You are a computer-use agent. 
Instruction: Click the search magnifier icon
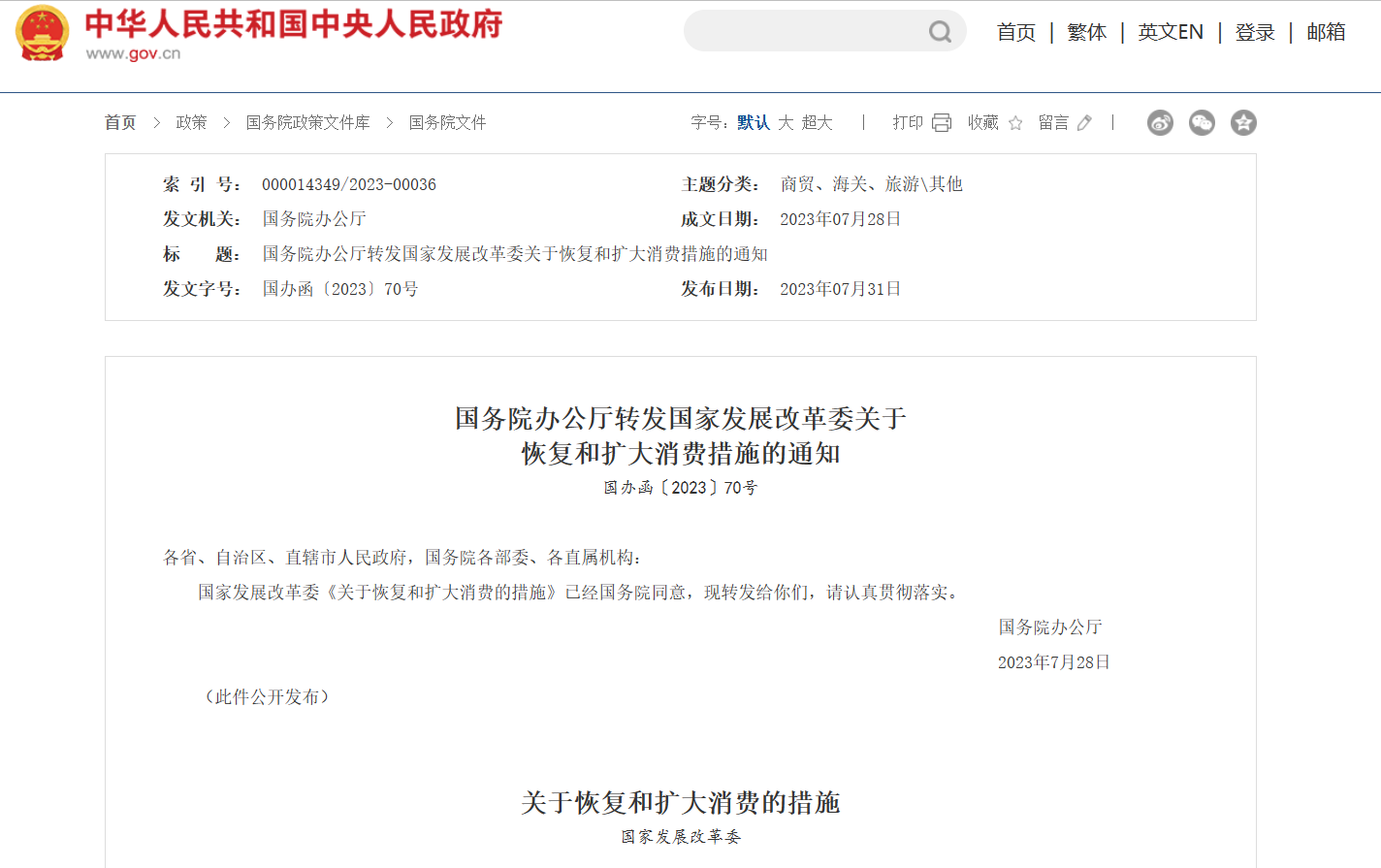tap(939, 32)
